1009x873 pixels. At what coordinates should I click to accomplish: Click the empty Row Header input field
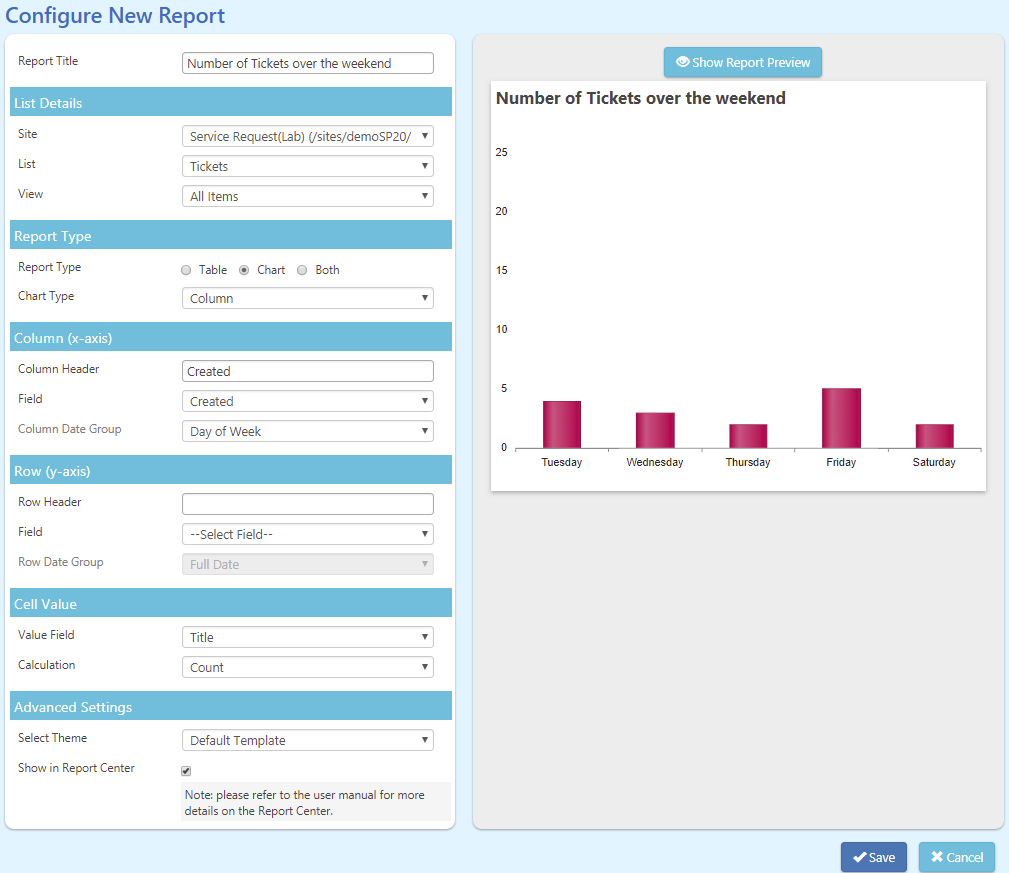307,504
